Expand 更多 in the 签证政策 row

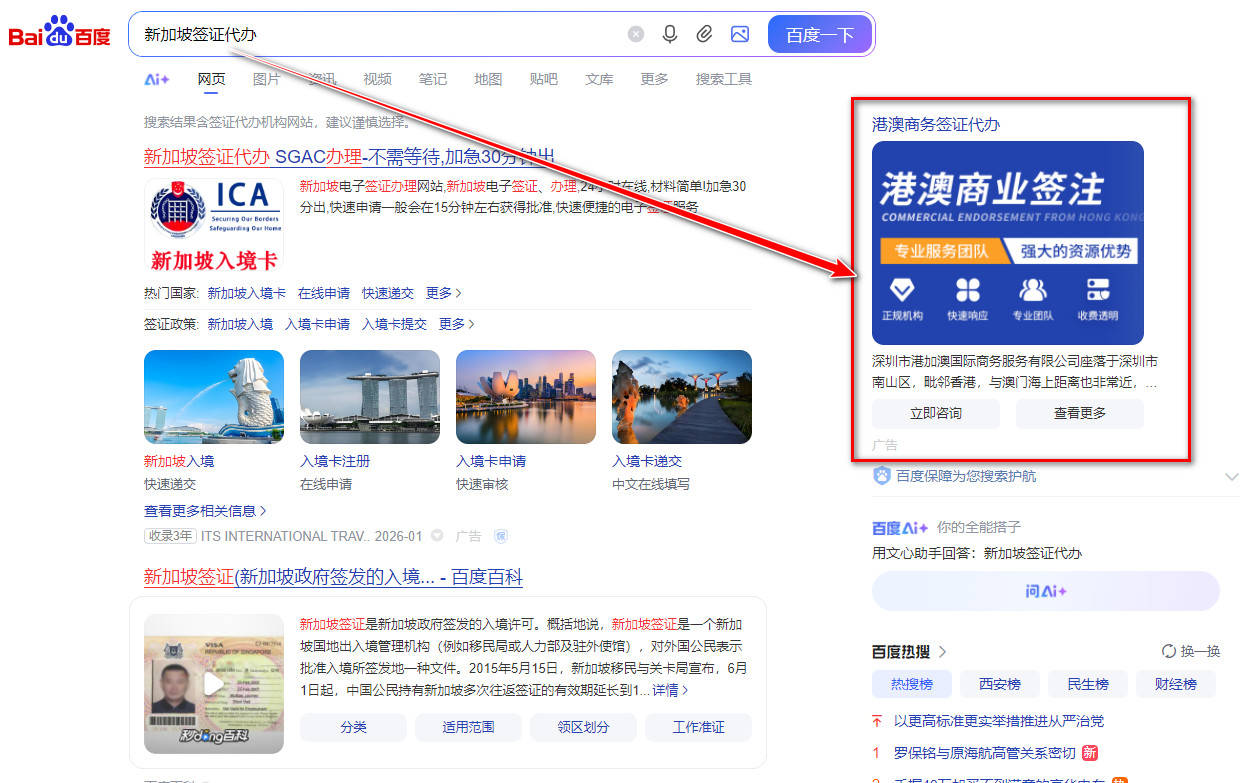pyautogui.click(x=456, y=324)
